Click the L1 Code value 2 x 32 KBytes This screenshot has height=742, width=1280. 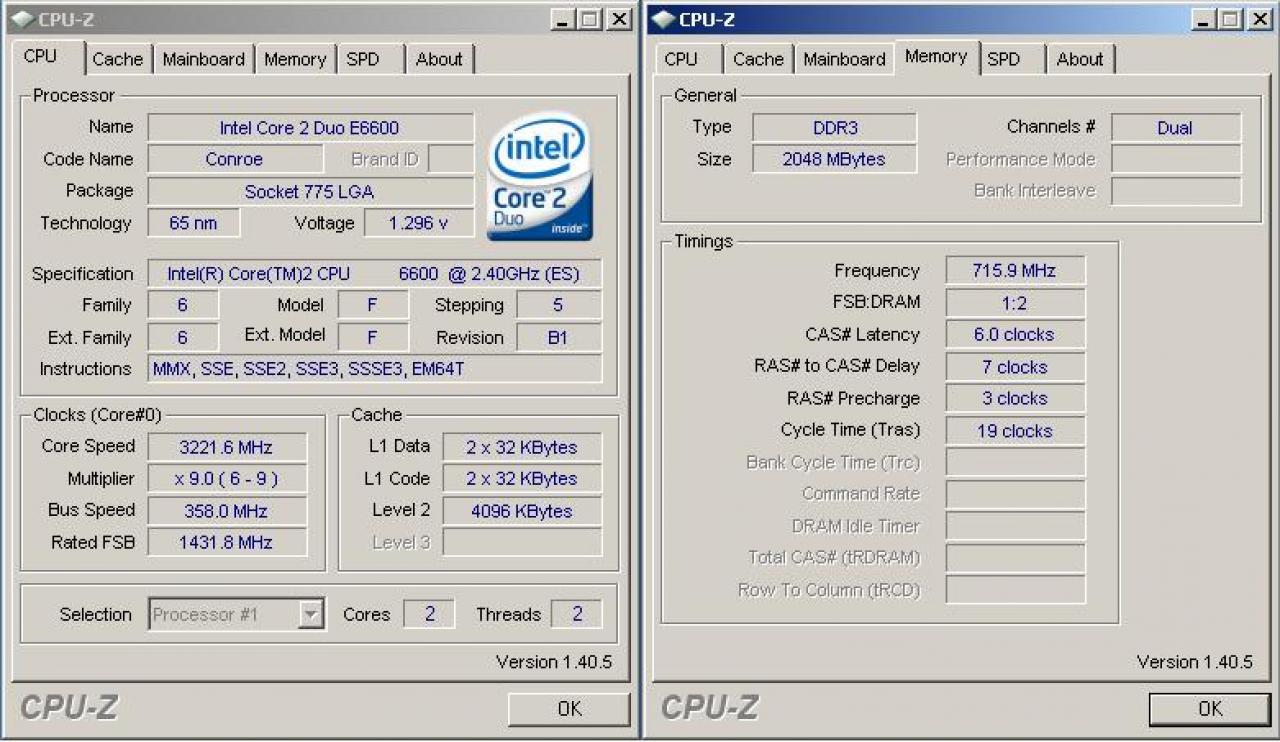point(522,479)
